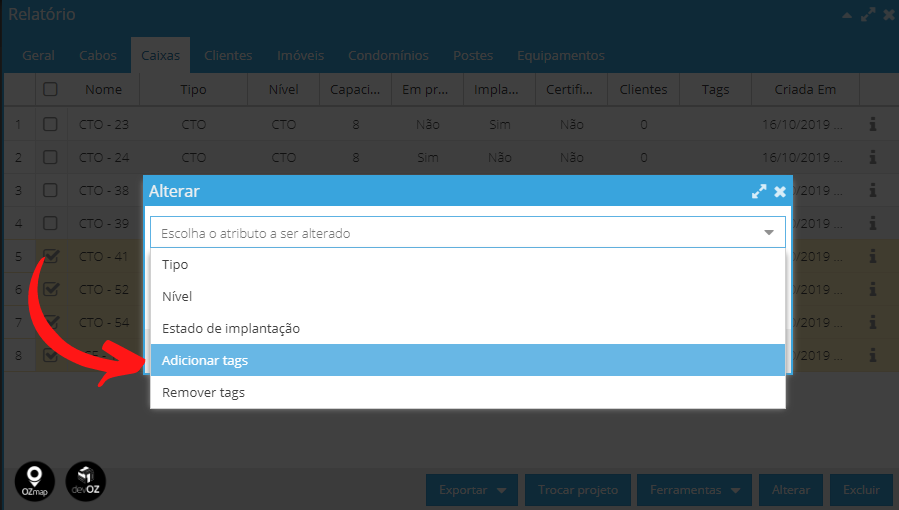Open the Equipamentos tab
The image size is (899, 510).
(x=561, y=56)
